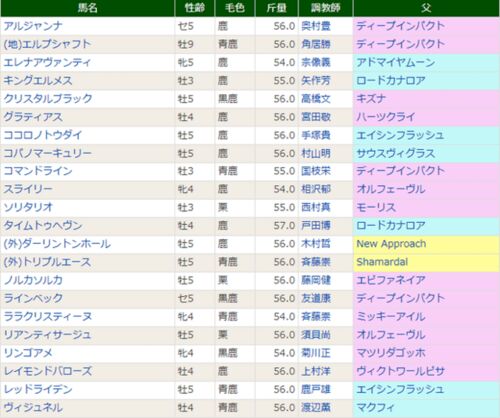The height and width of the screenshot is (418, 500).
Task: Select horse コマンドライン
Action: click(38, 171)
